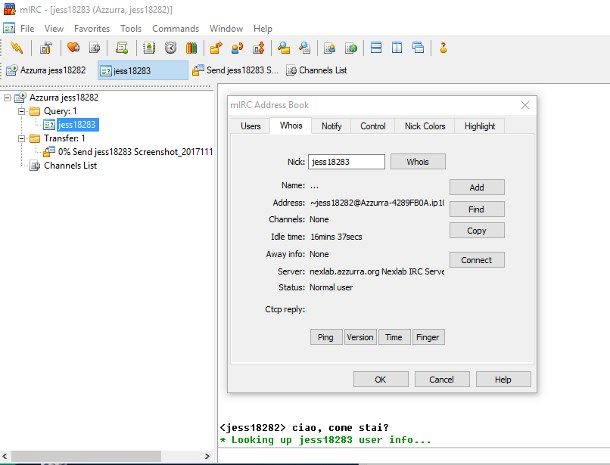This screenshot has height=465, width=610.
Task: Click the Channels List toolbar icon
Action: click(x=95, y=48)
